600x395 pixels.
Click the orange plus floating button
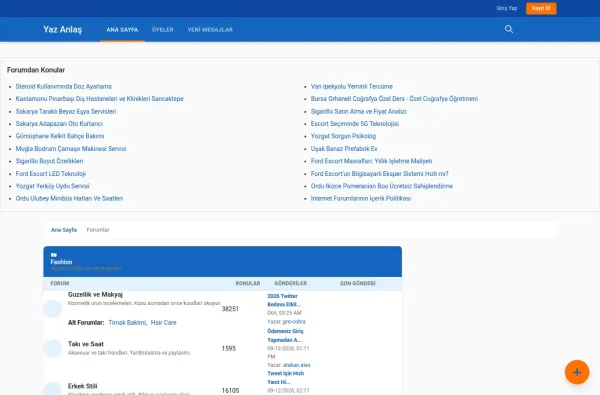[577, 372]
